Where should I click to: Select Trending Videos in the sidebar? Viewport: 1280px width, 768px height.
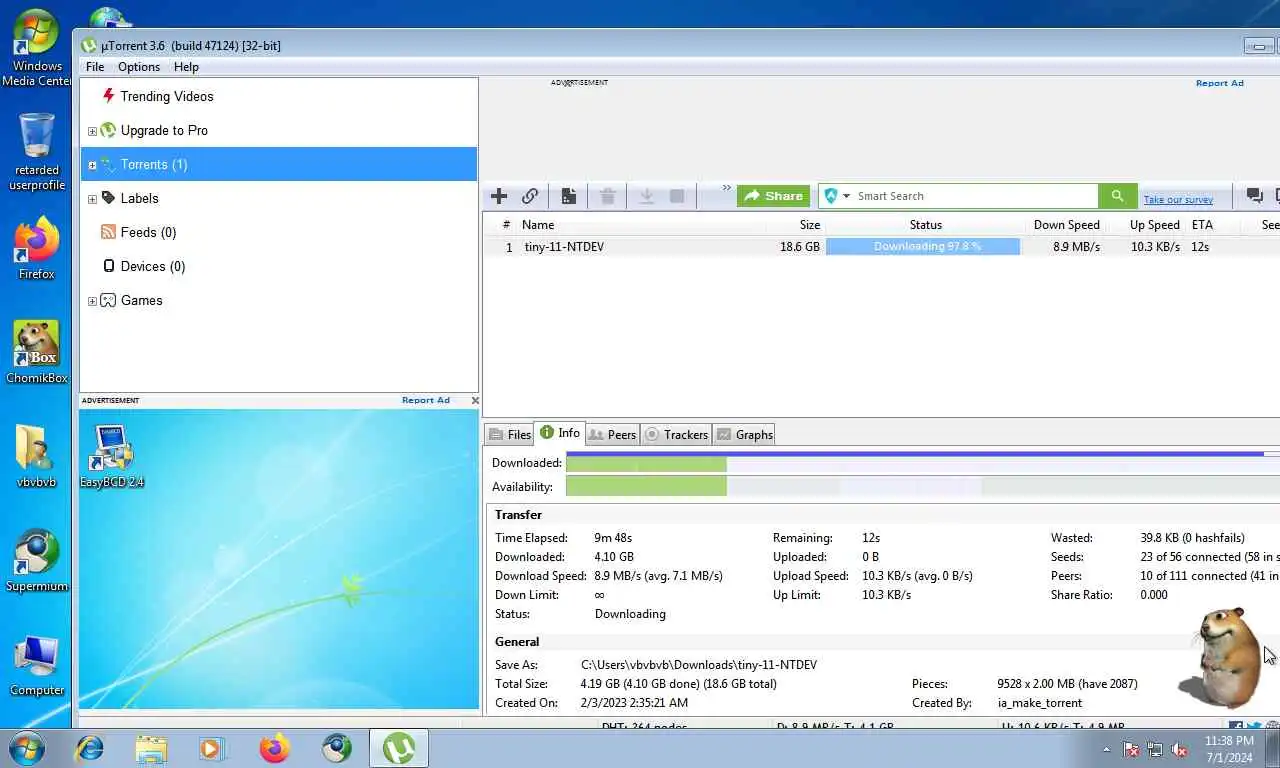point(167,96)
